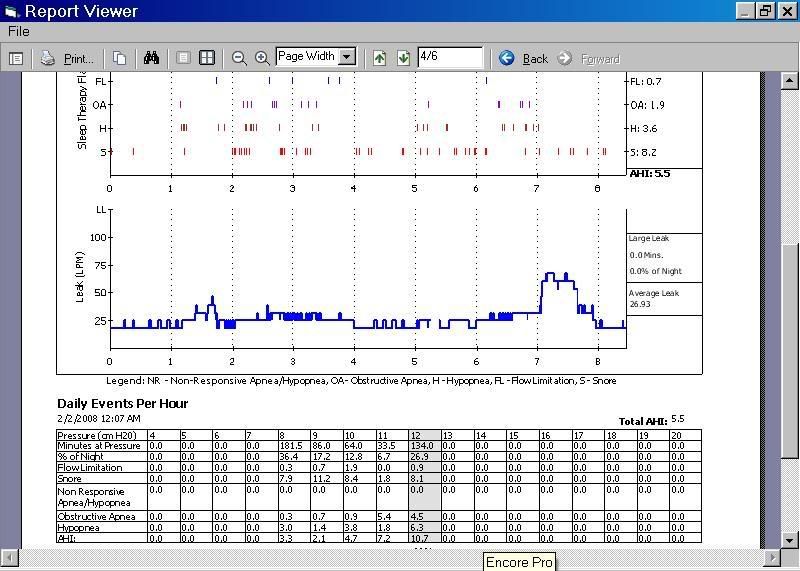Click the grayed Forward arrow icon
Viewport: 800px width, 571px height.
(564, 58)
